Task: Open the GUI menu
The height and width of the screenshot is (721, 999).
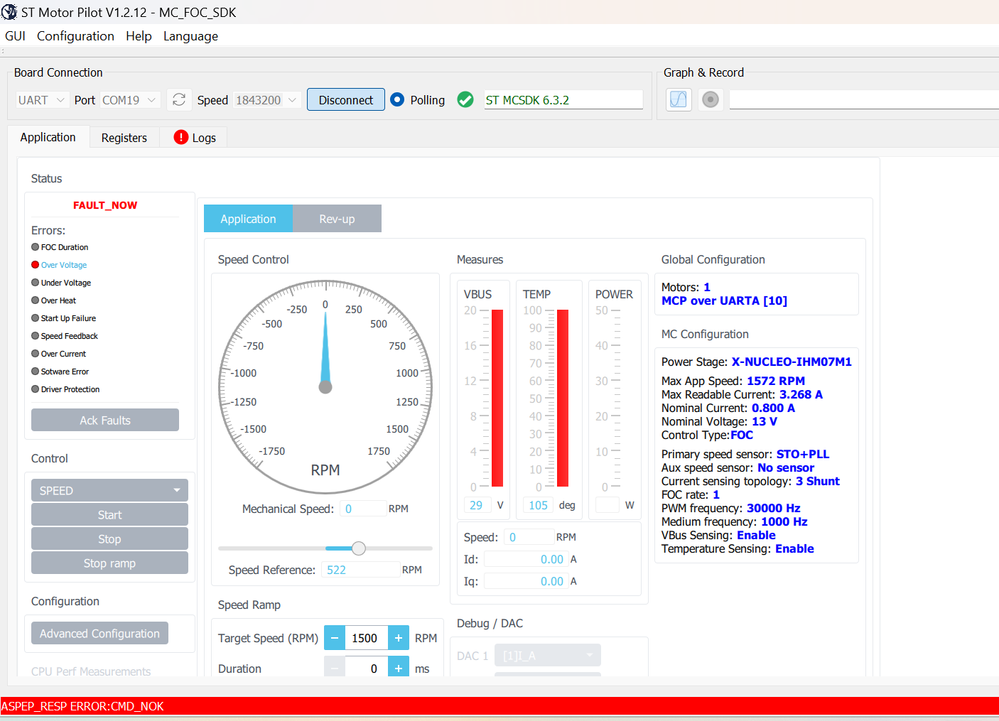Action: [15, 36]
